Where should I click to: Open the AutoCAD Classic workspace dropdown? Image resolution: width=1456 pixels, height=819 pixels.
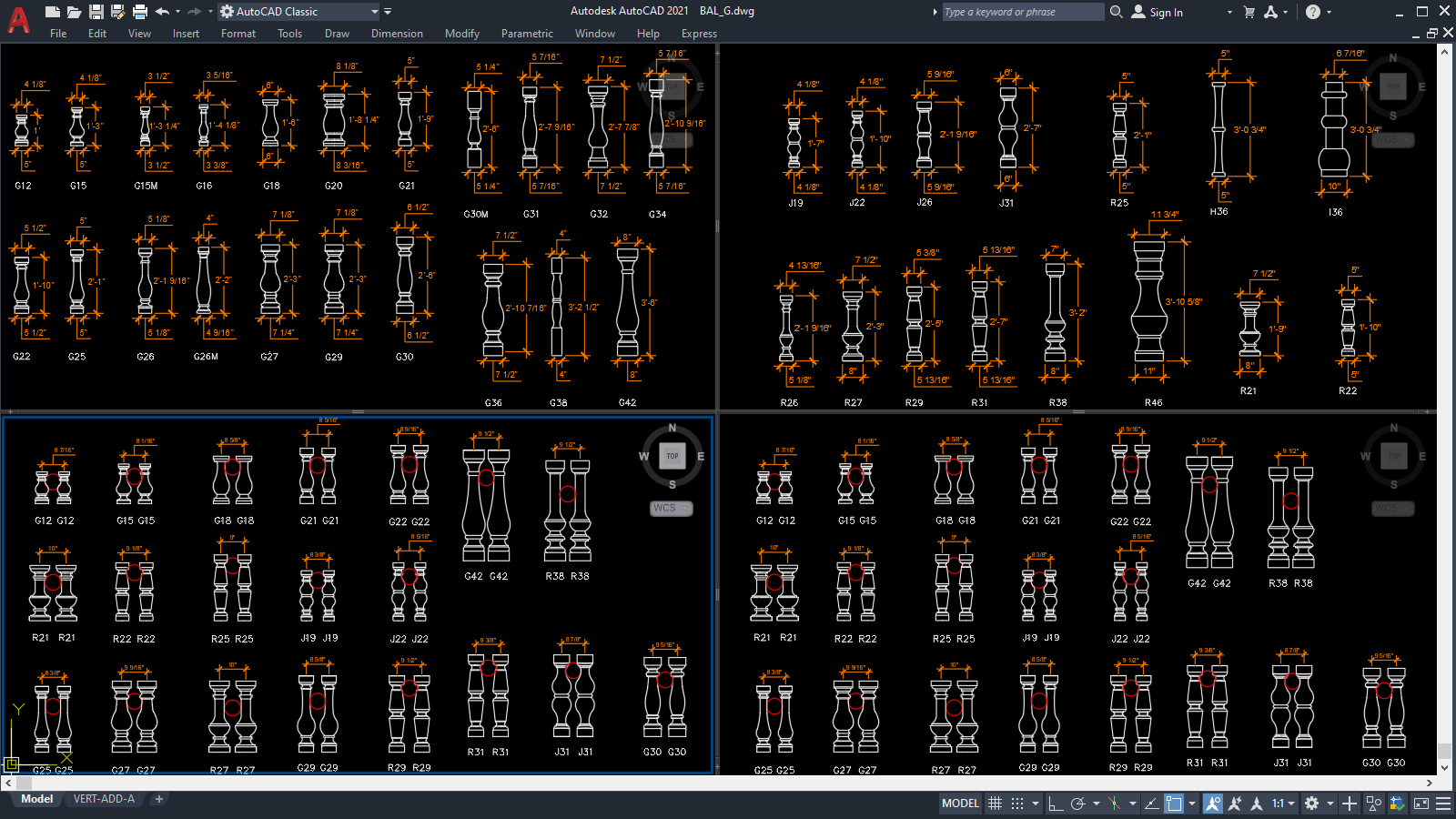[x=300, y=12]
